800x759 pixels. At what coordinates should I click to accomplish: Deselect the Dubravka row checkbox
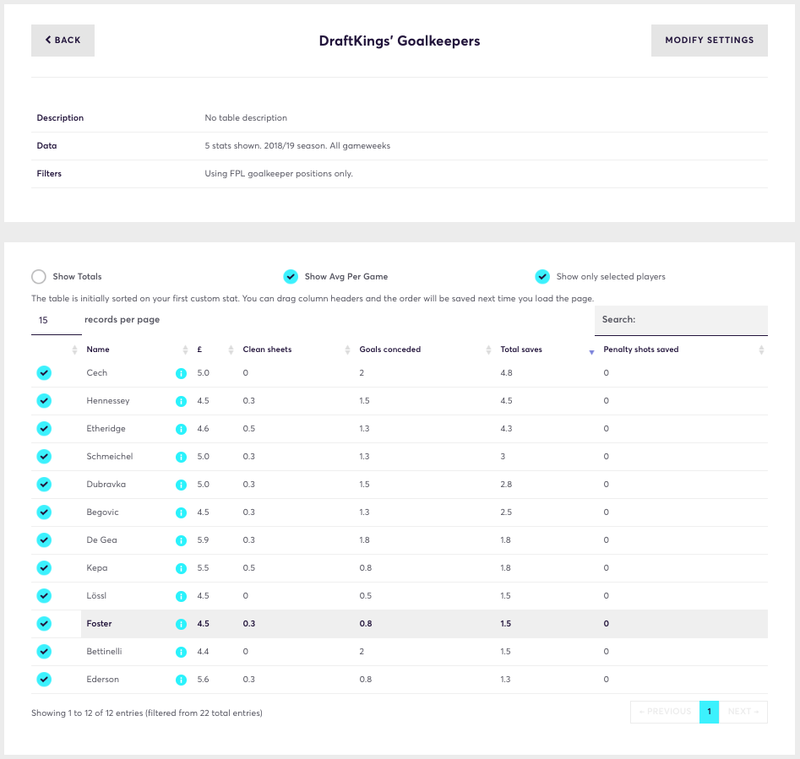tap(44, 484)
